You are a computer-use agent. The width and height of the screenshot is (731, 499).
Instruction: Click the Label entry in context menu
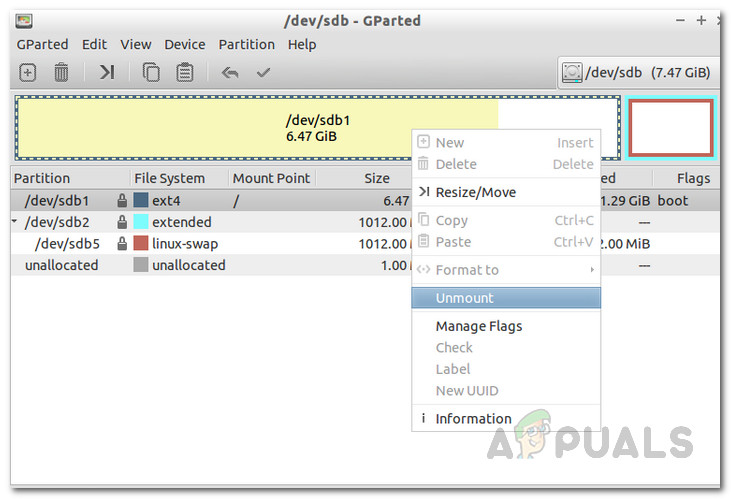506,369
